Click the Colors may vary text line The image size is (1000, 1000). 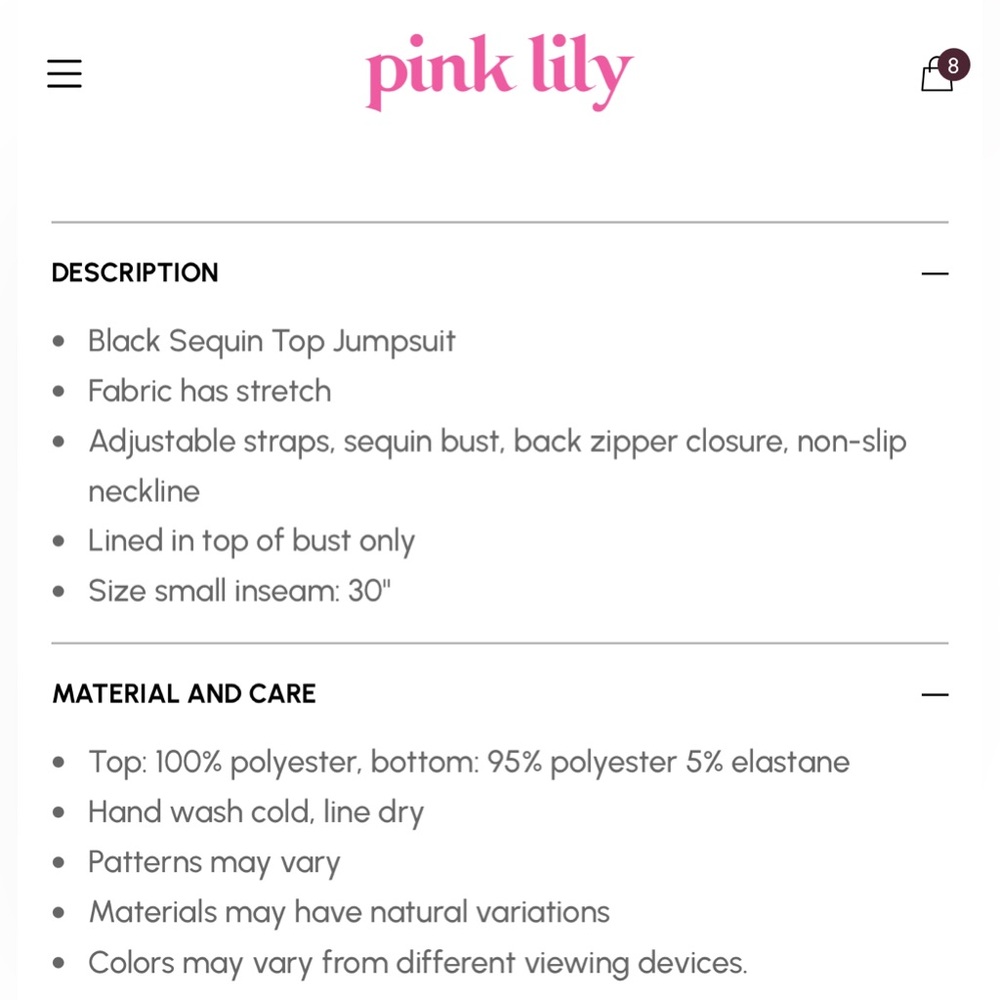pos(417,962)
